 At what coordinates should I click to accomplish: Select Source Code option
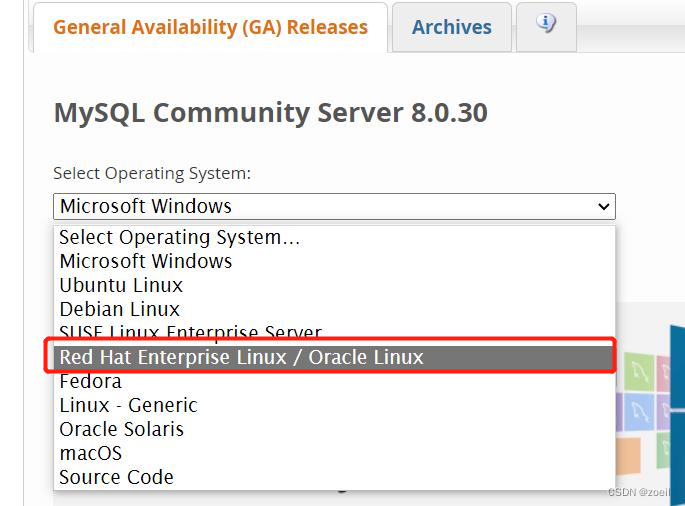[334, 478]
